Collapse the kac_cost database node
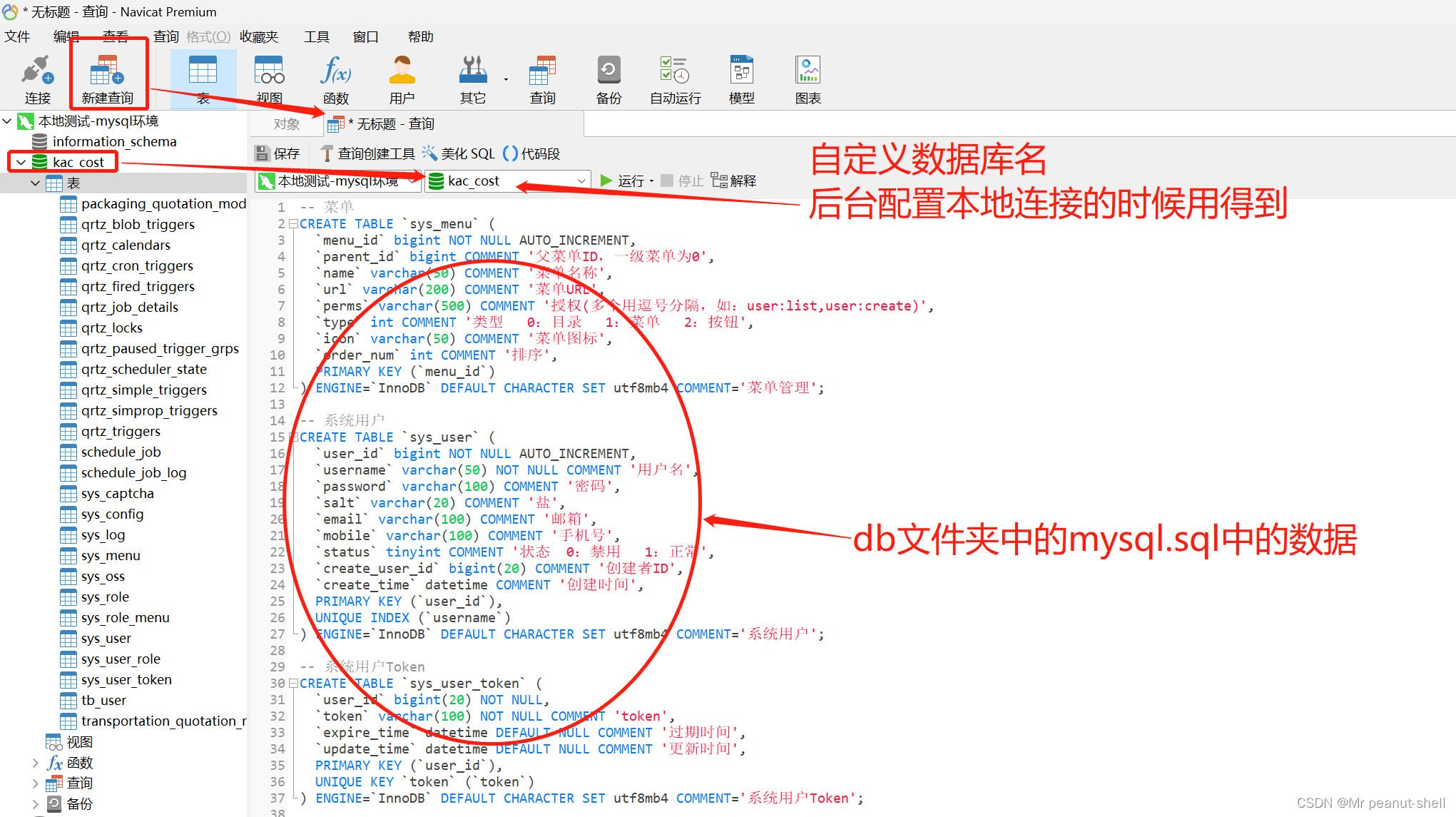This screenshot has width=1456, height=817. click(21, 163)
